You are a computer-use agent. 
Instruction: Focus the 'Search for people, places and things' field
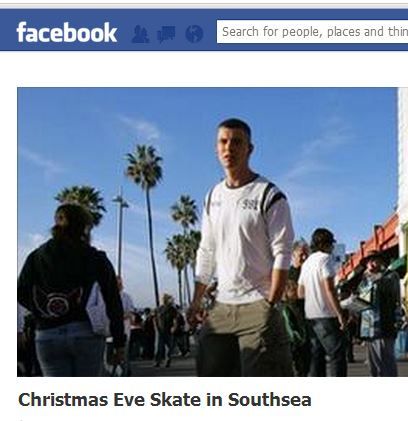pos(312,32)
